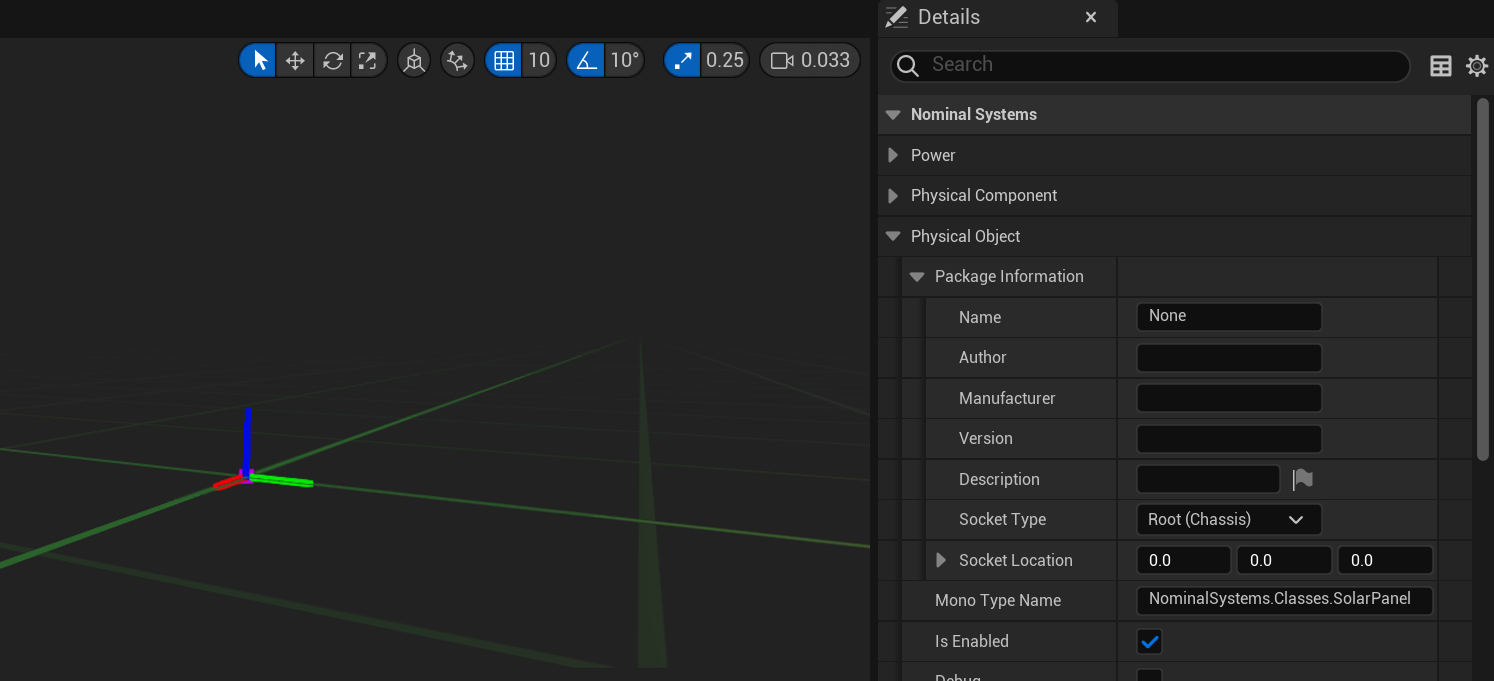Select the Is Enabled label
The width and height of the screenshot is (1494, 681).
[x=972, y=642]
